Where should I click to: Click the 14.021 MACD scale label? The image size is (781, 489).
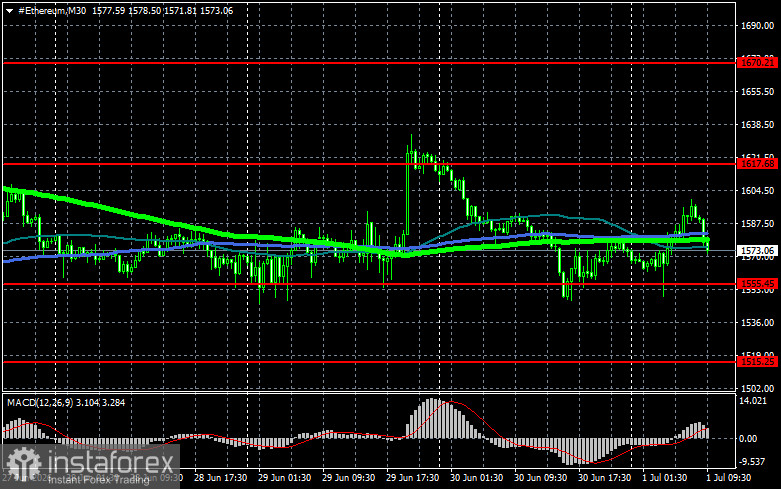tap(753, 401)
